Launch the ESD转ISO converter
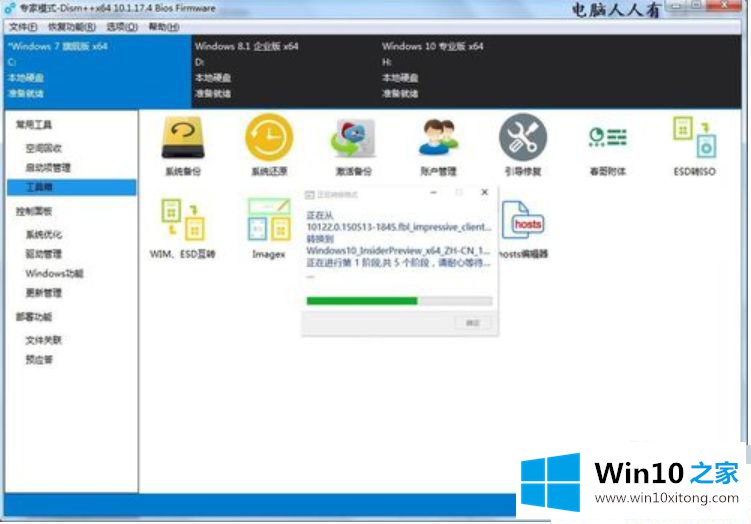The height and width of the screenshot is (524, 751). pos(694,146)
